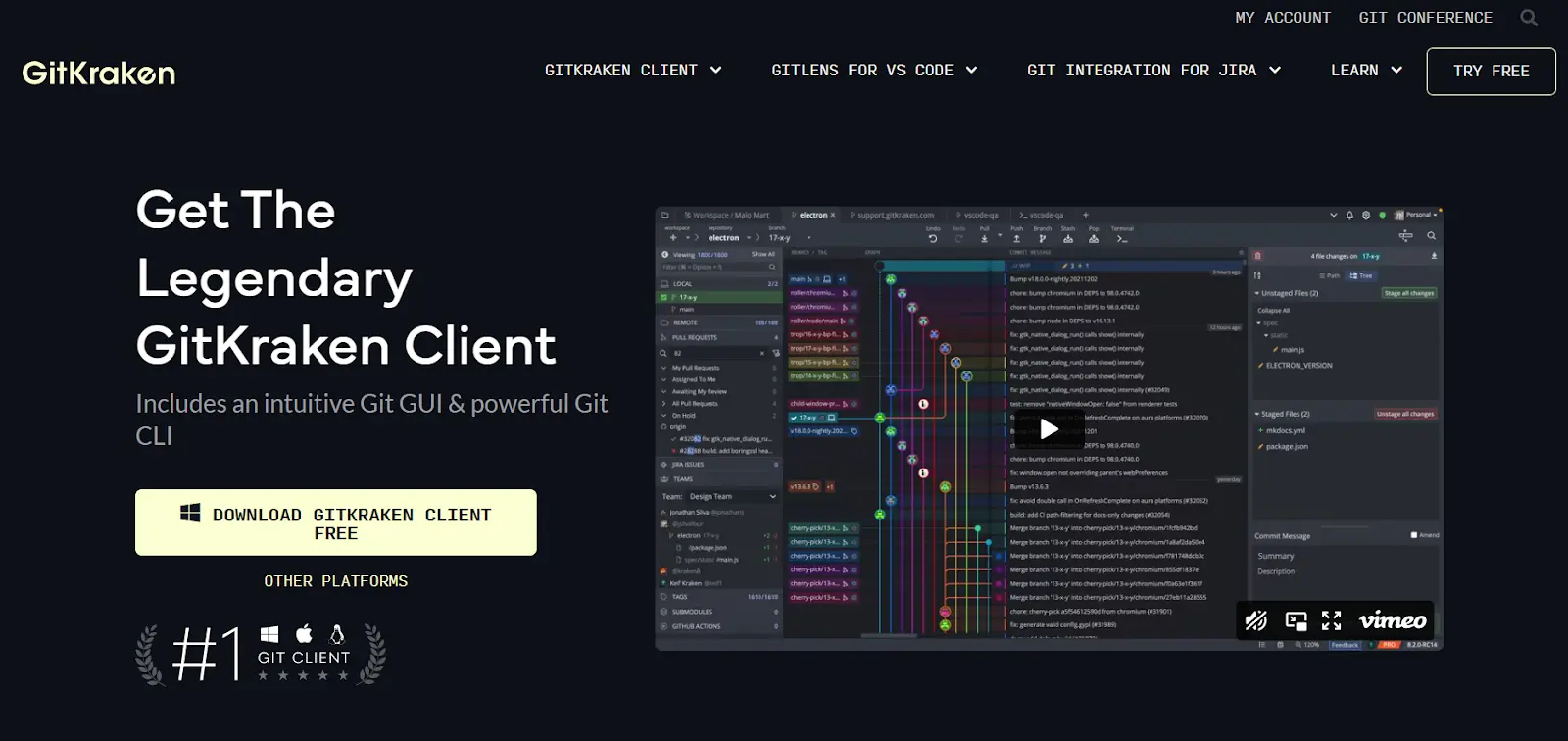Click the Push toolbar icon

click(1017, 238)
